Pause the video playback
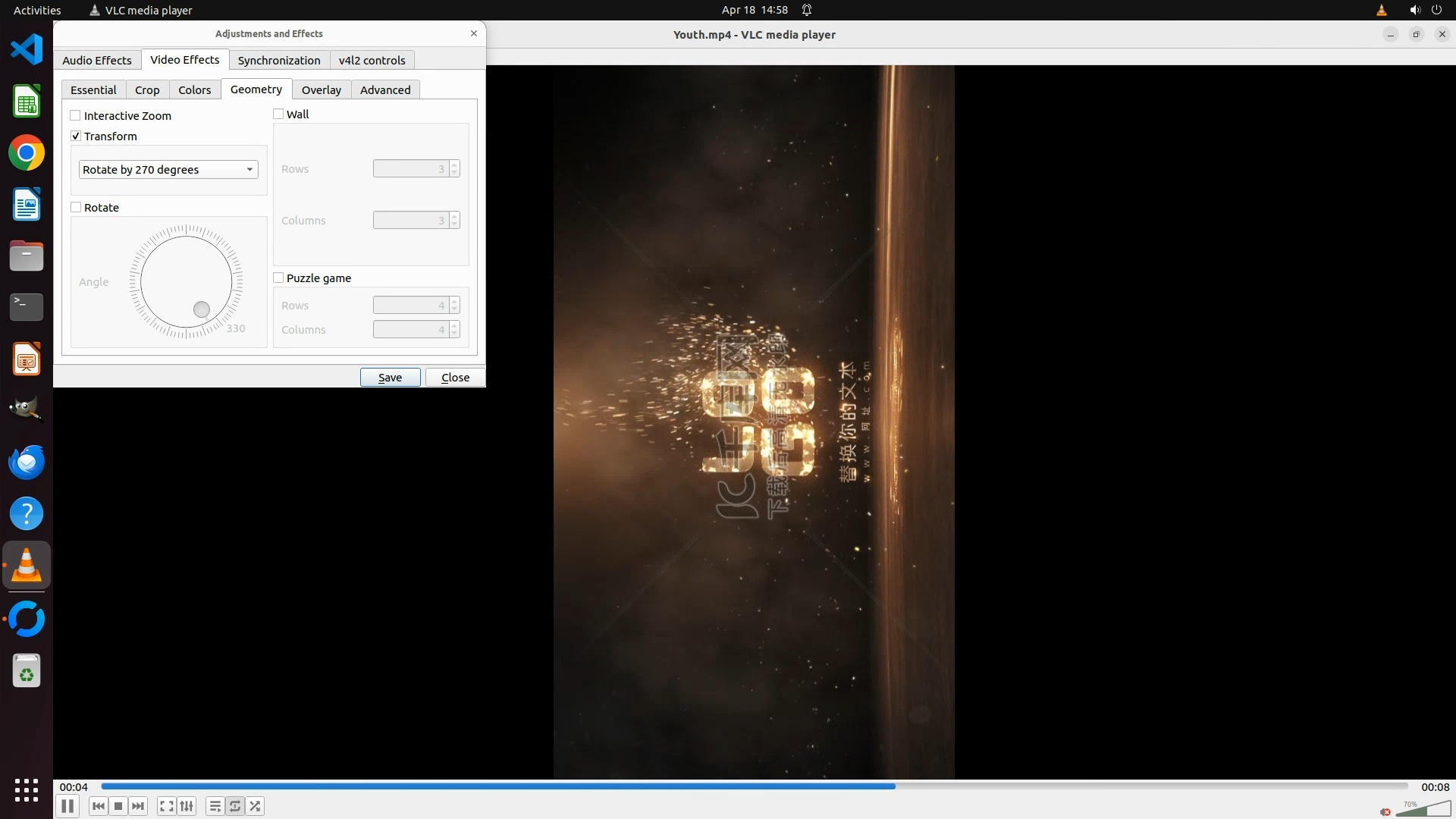The width and height of the screenshot is (1456, 819). [67, 806]
